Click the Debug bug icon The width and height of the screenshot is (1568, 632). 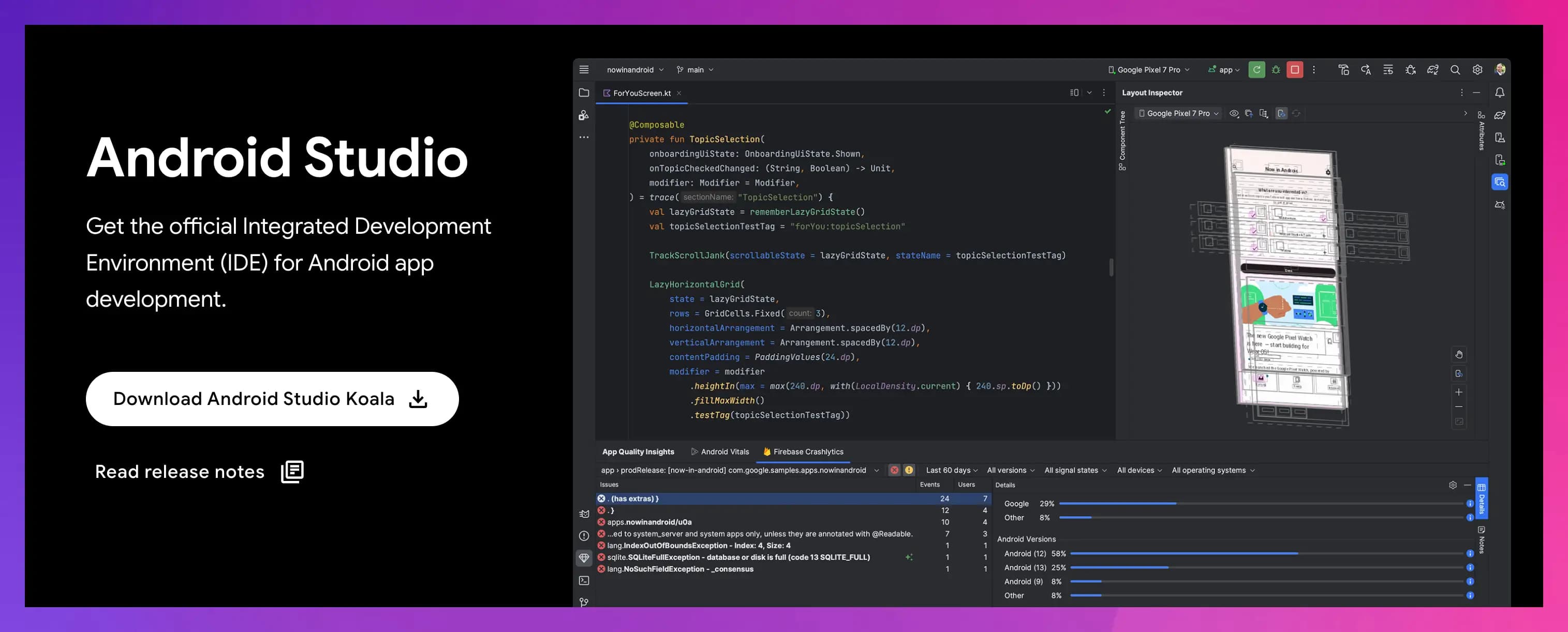coord(1276,69)
